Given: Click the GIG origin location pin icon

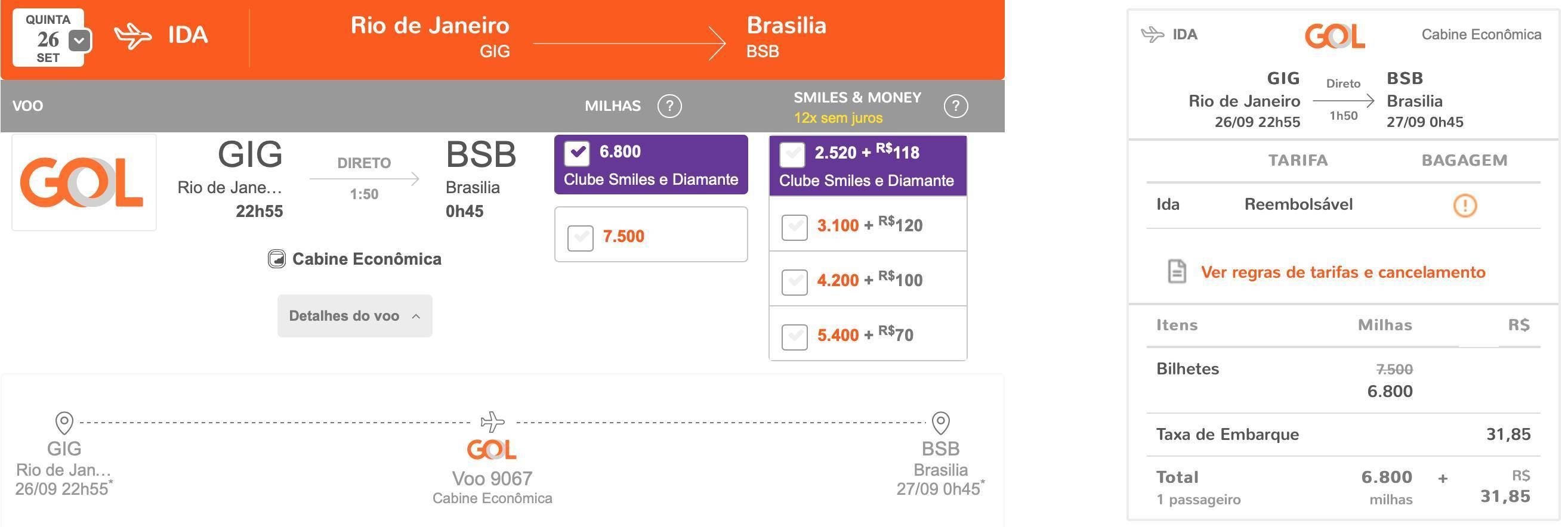Looking at the screenshot, I should 64,422.
